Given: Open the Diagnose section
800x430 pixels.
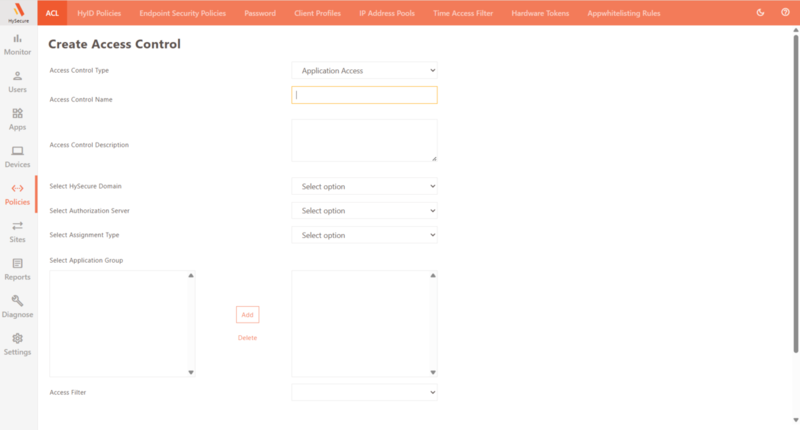Looking at the screenshot, I should point(17,307).
